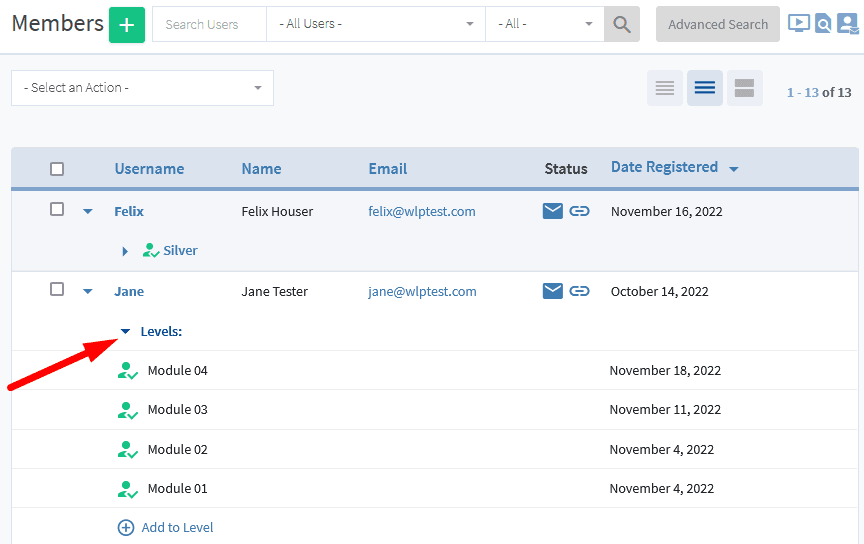Image resolution: width=864 pixels, height=544 pixels.
Task: Sort by Email column header
Action: click(x=388, y=169)
